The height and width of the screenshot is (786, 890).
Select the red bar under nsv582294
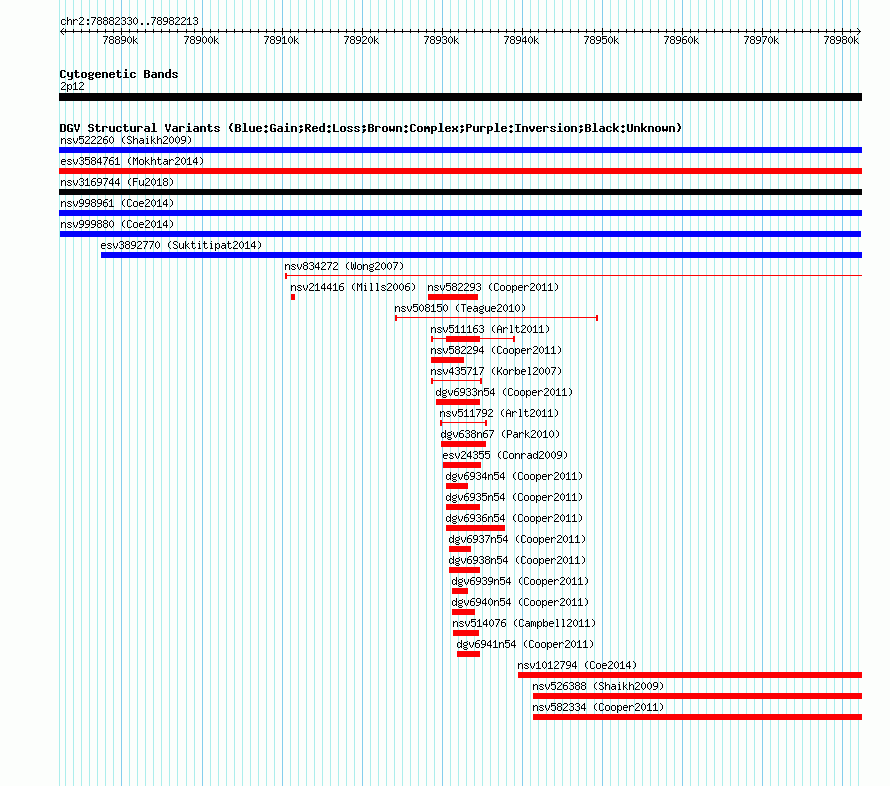tap(447, 360)
